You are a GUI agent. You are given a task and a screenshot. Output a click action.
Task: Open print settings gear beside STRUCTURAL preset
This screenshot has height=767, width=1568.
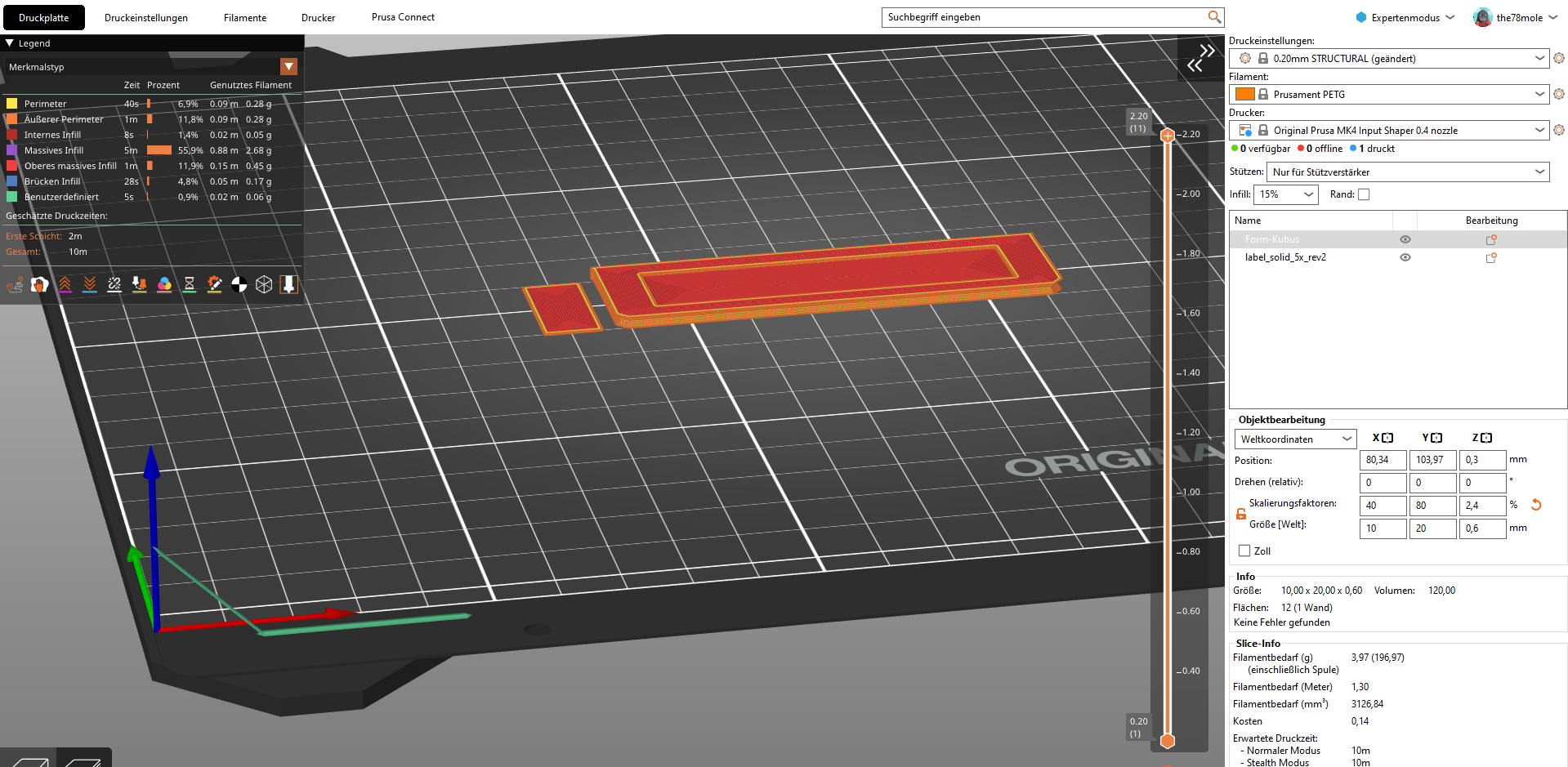click(x=1559, y=58)
